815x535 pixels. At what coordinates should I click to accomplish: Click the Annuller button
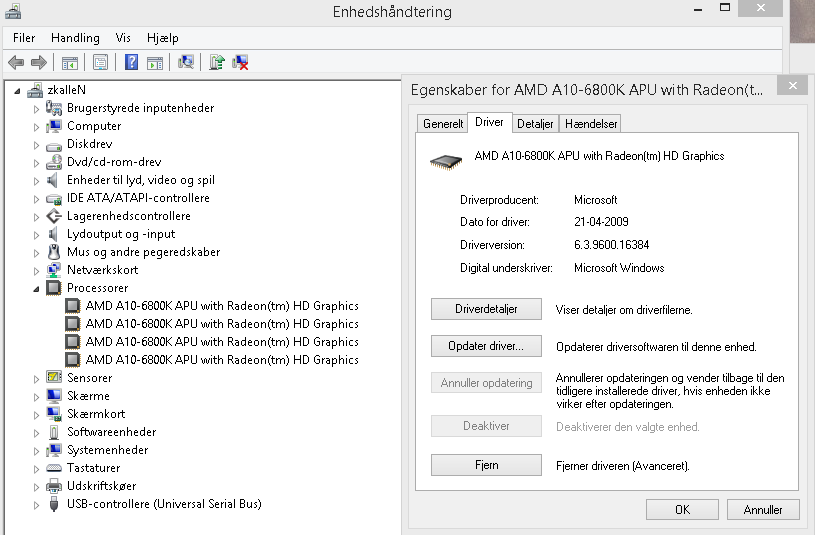[763, 510]
